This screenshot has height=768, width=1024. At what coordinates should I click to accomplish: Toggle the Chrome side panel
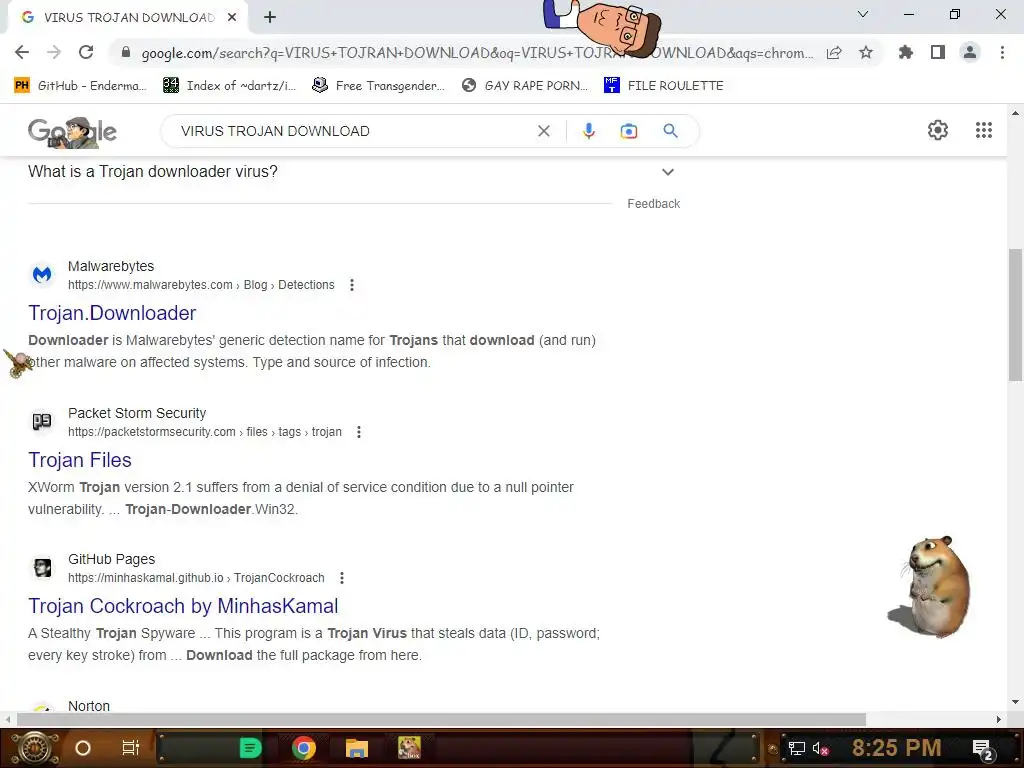(x=938, y=52)
